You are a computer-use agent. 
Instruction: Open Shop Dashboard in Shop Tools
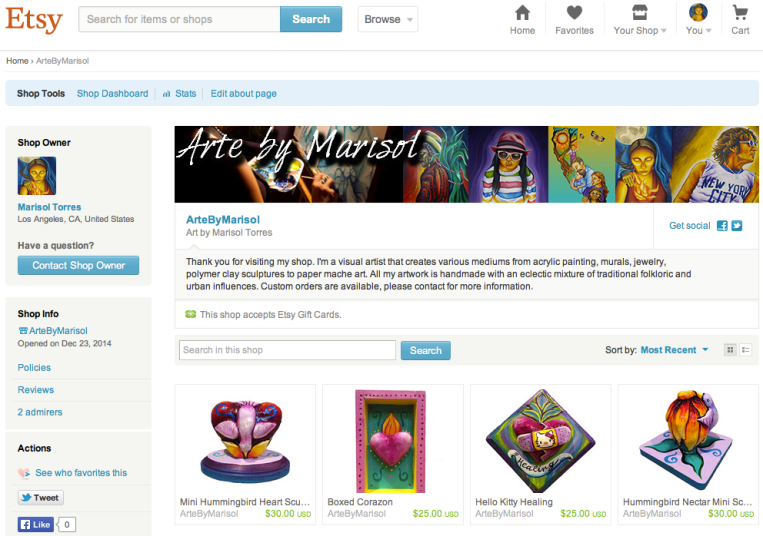(x=112, y=93)
